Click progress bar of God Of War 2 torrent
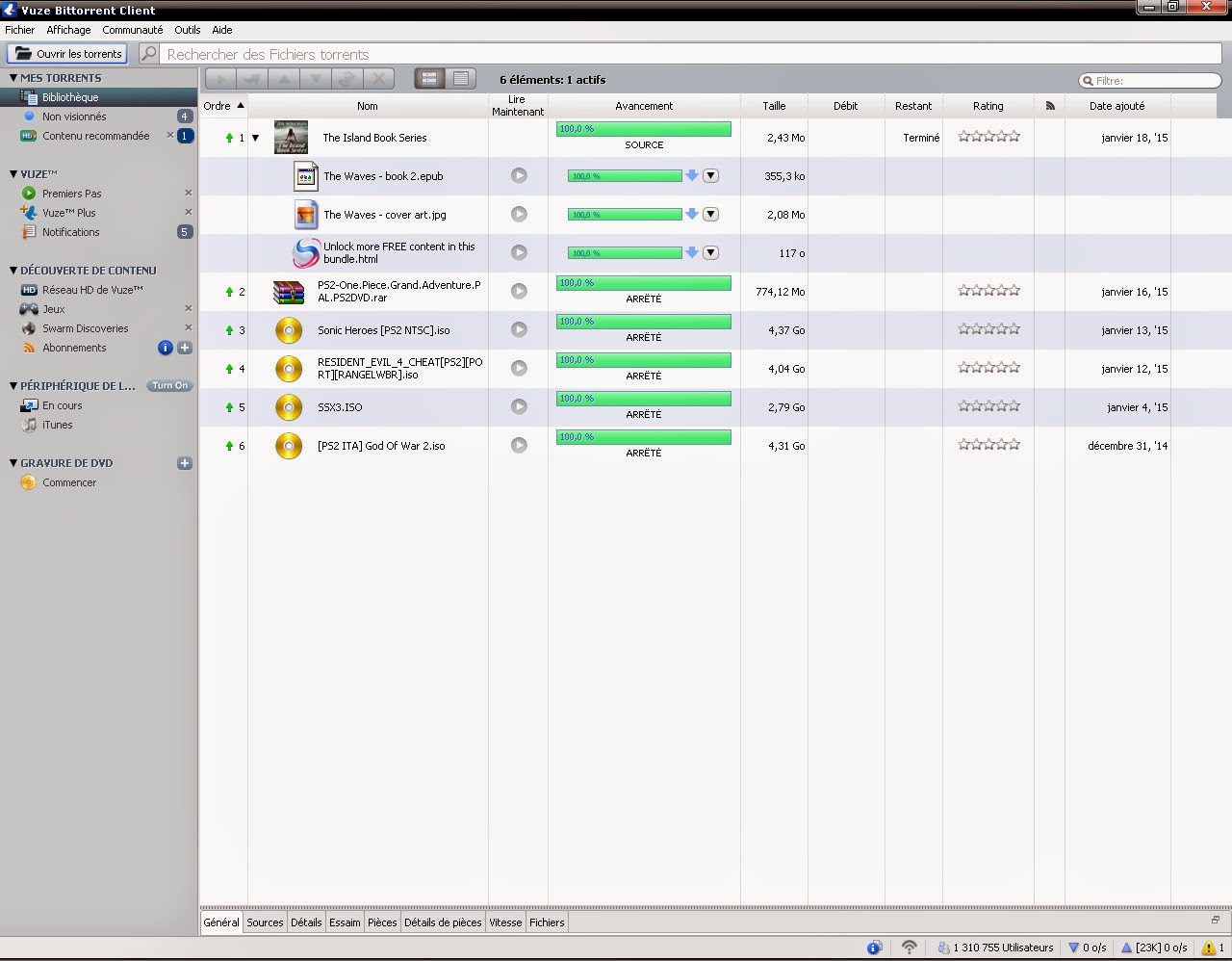The width and height of the screenshot is (1232, 961). click(x=644, y=437)
